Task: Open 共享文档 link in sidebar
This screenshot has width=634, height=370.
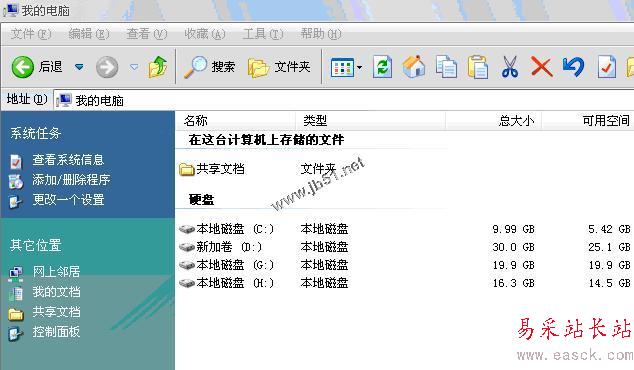Action: click(x=56, y=312)
